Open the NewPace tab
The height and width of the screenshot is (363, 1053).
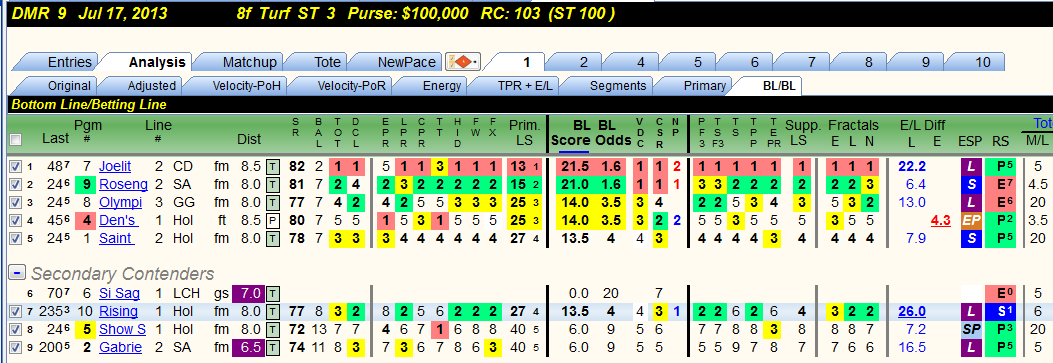(x=407, y=62)
